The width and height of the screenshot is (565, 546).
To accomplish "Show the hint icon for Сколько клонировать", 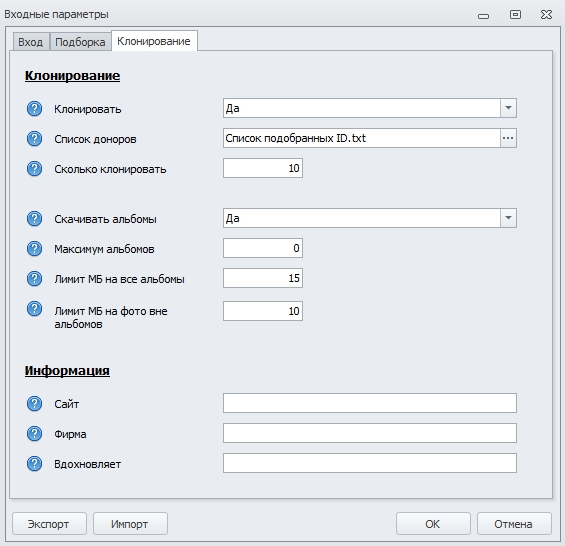I will (35, 168).
